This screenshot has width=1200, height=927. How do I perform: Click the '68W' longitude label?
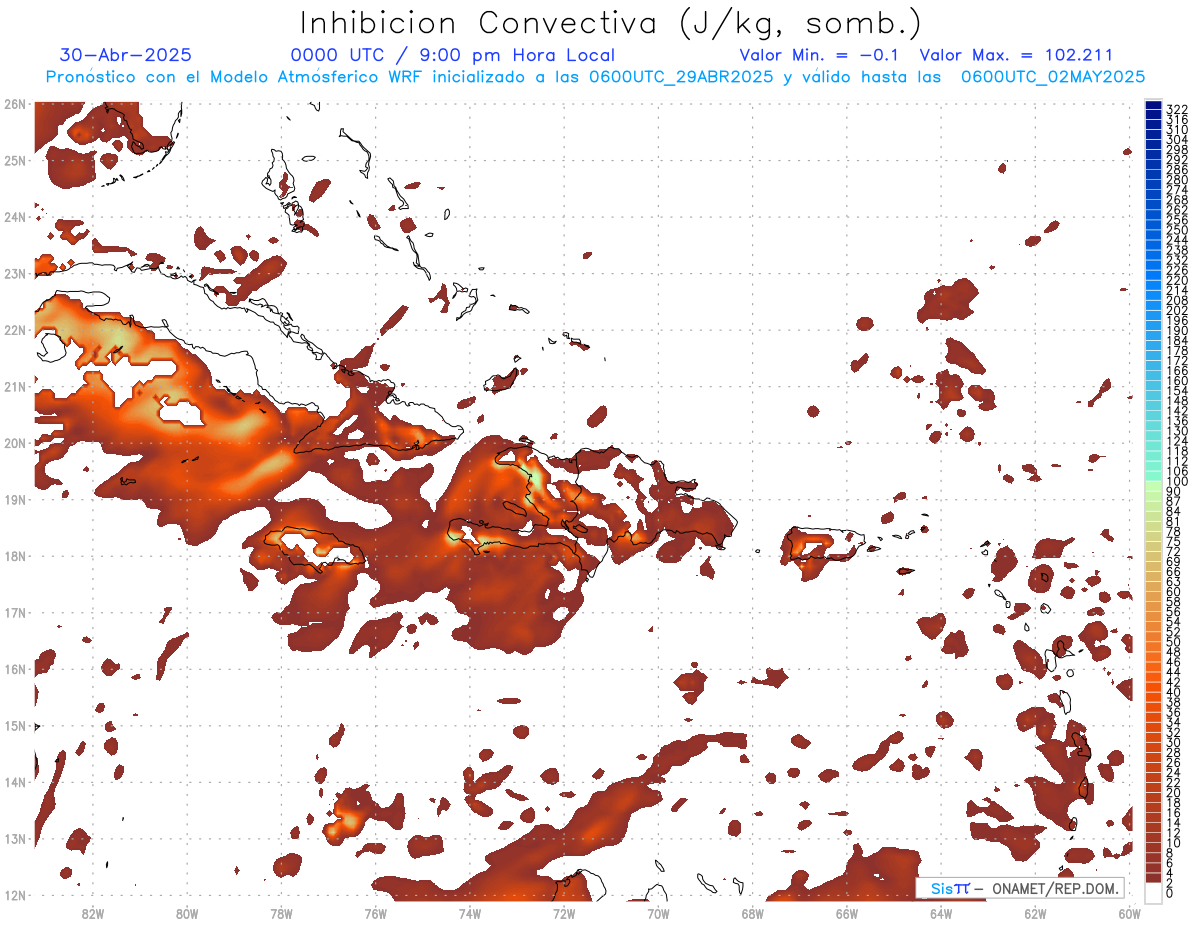tap(753, 914)
